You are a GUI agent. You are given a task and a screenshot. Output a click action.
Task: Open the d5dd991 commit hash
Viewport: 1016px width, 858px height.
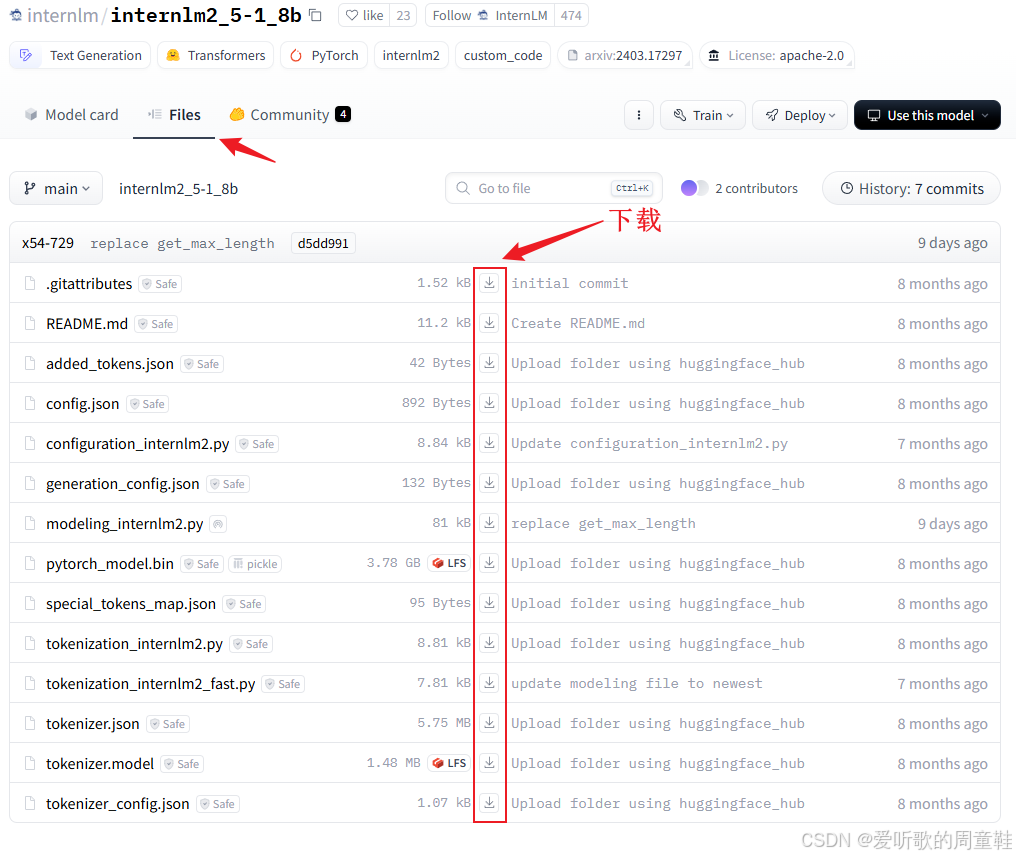tap(323, 243)
